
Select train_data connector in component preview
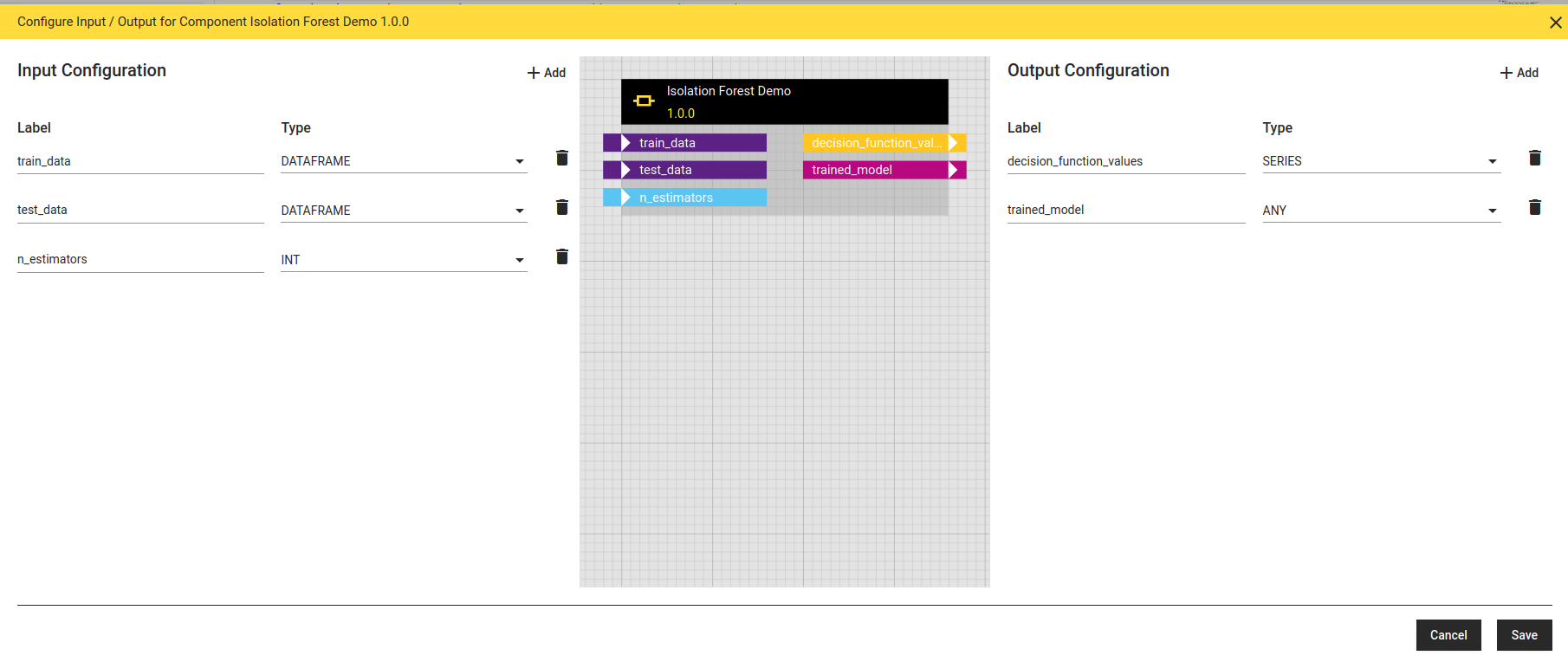pos(685,143)
